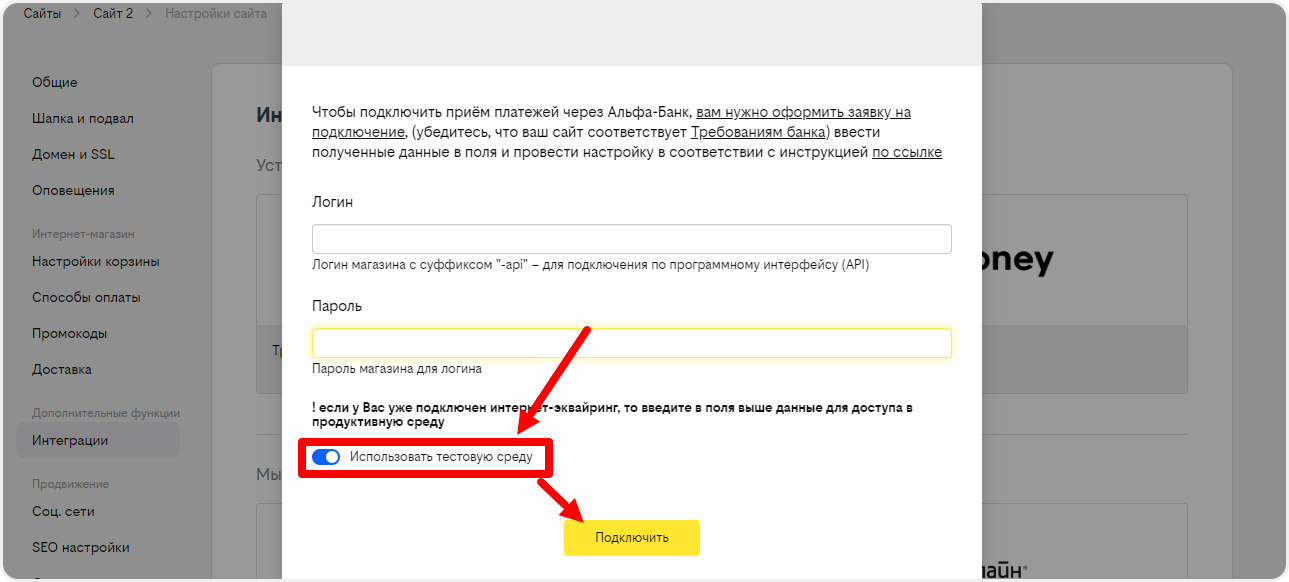1289x582 pixels.
Task: Follow the 'по ссылке' instruction link
Action: click(x=907, y=153)
